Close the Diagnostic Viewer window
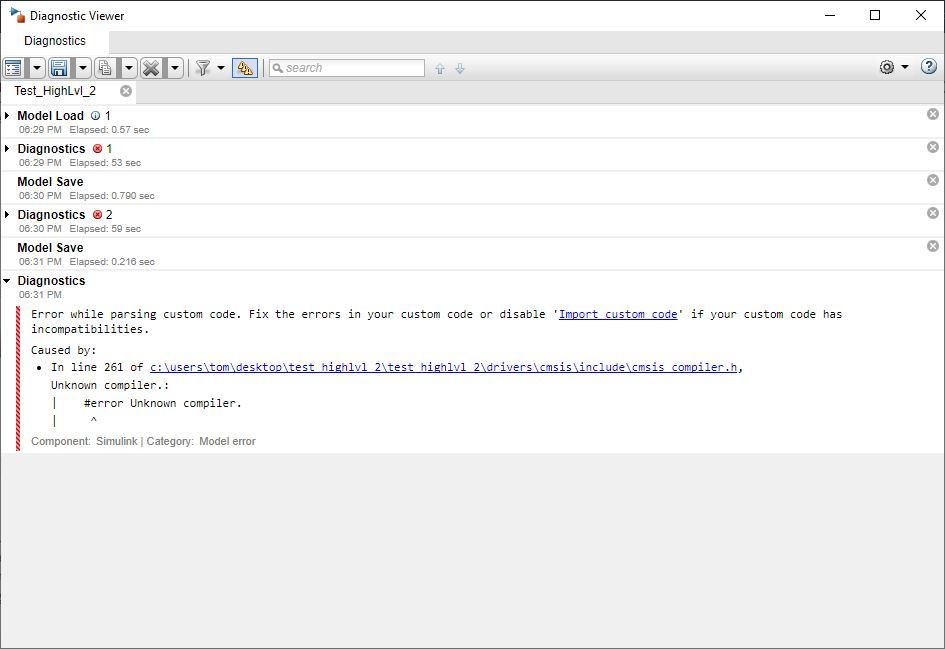 click(x=921, y=15)
